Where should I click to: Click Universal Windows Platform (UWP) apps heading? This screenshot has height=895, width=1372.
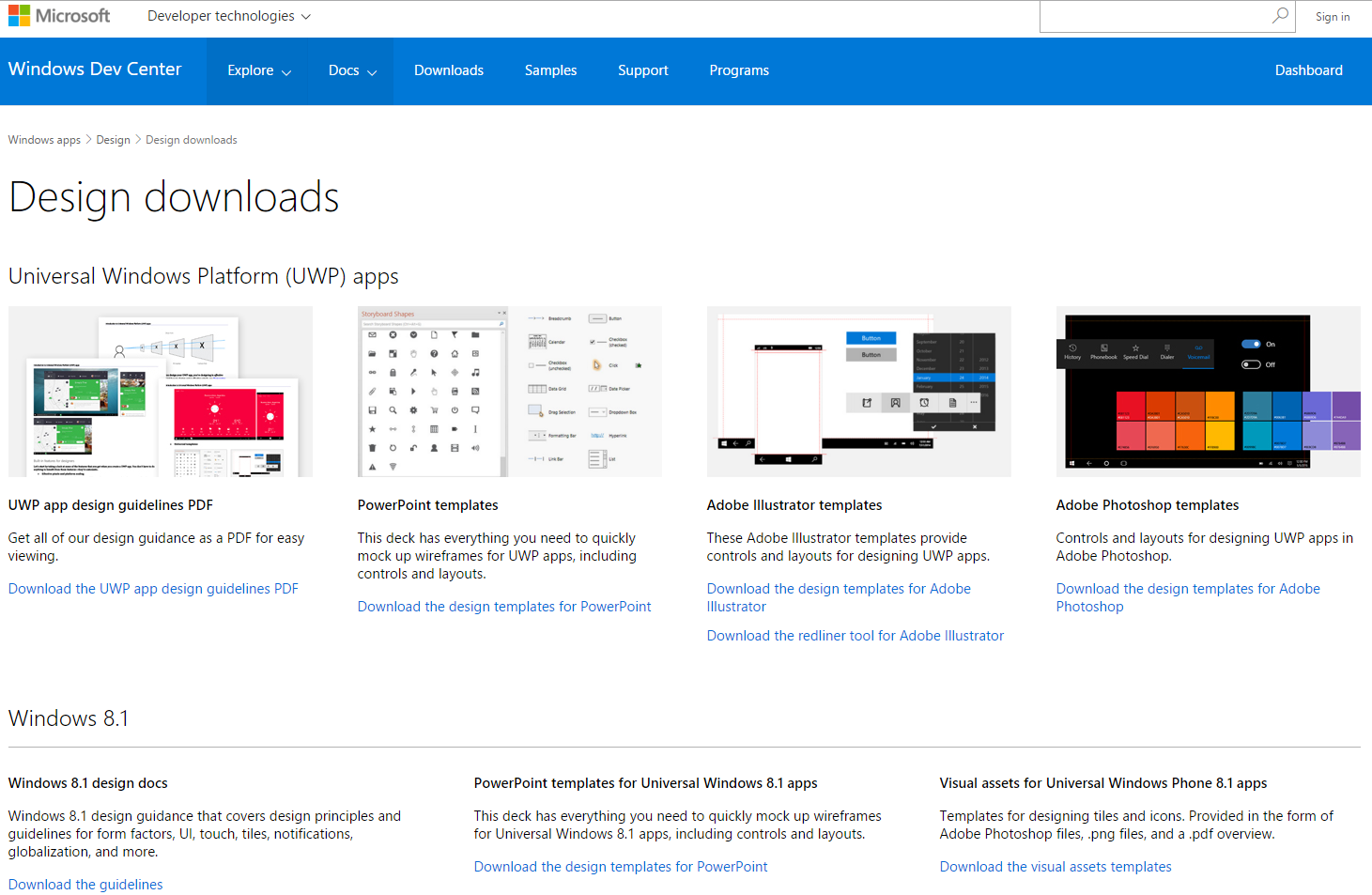point(204,276)
